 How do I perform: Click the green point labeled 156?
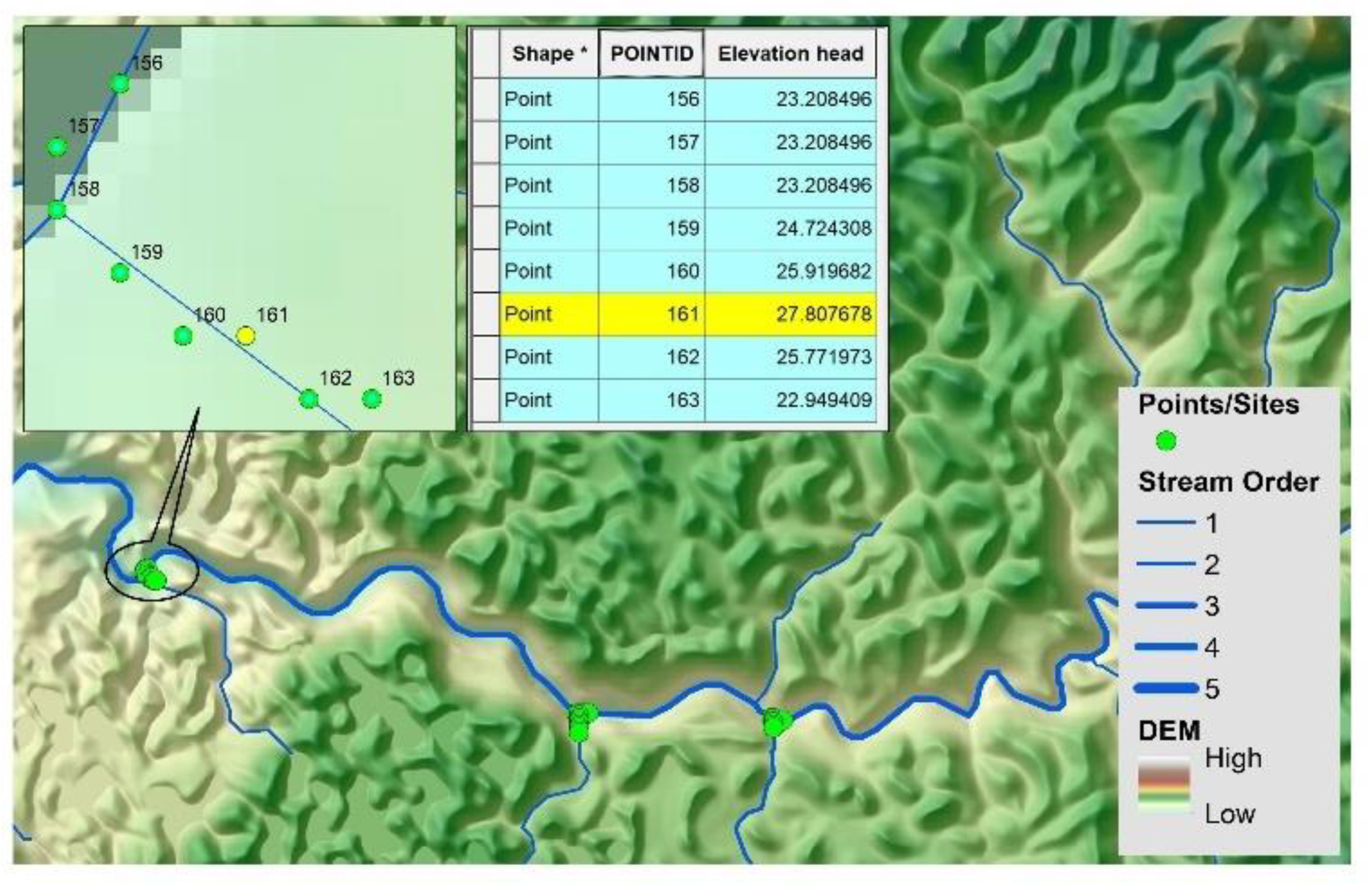click(x=120, y=84)
